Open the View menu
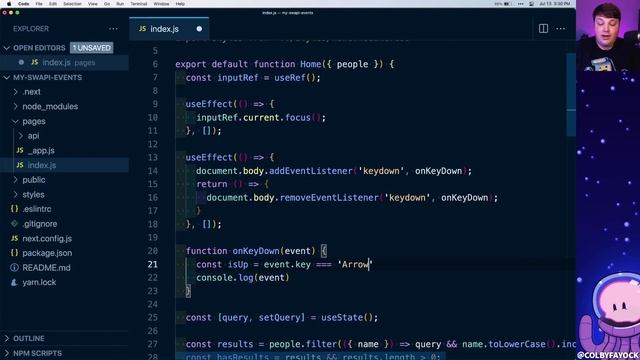Screen dimensions: 640x360 [x=93, y=4]
